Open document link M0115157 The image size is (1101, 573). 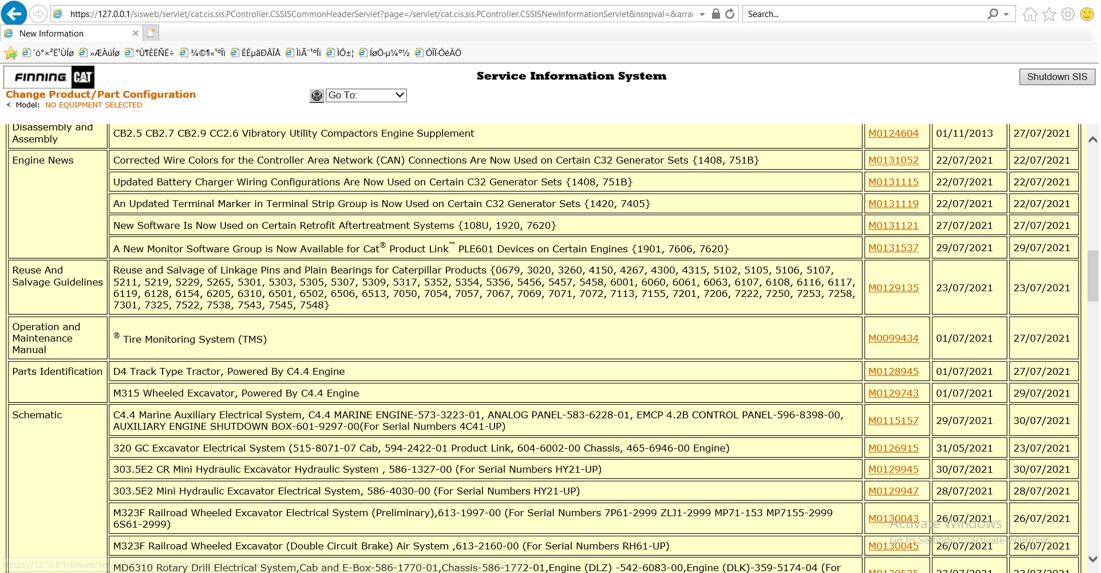coord(893,421)
